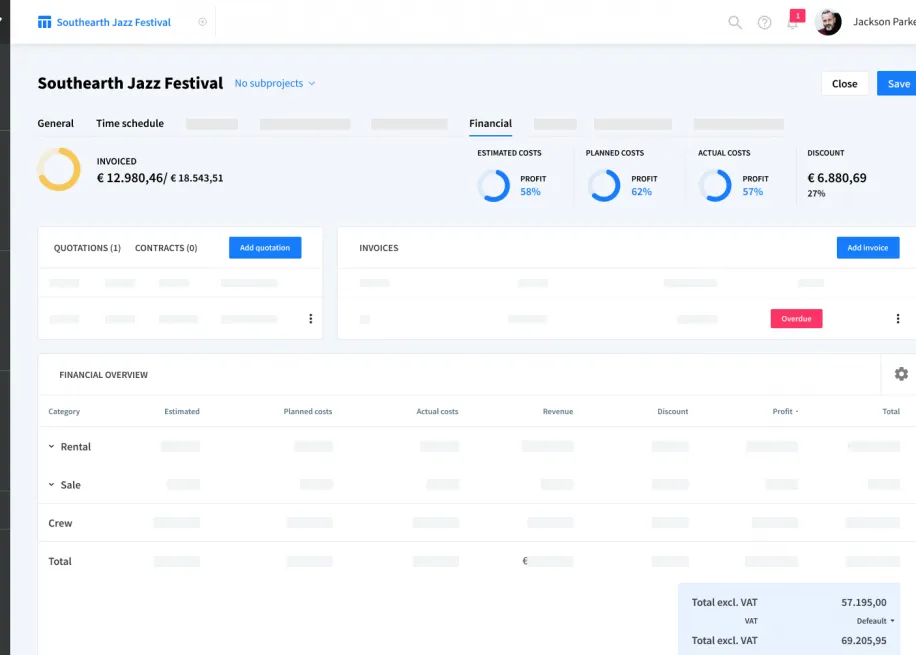Open the Jackson Parker profile avatar
The height and width of the screenshot is (655, 916).
coord(827,21)
